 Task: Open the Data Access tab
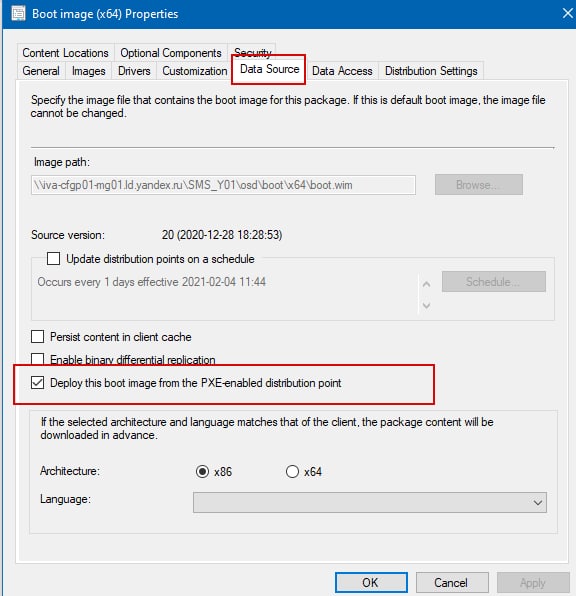(342, 71)
